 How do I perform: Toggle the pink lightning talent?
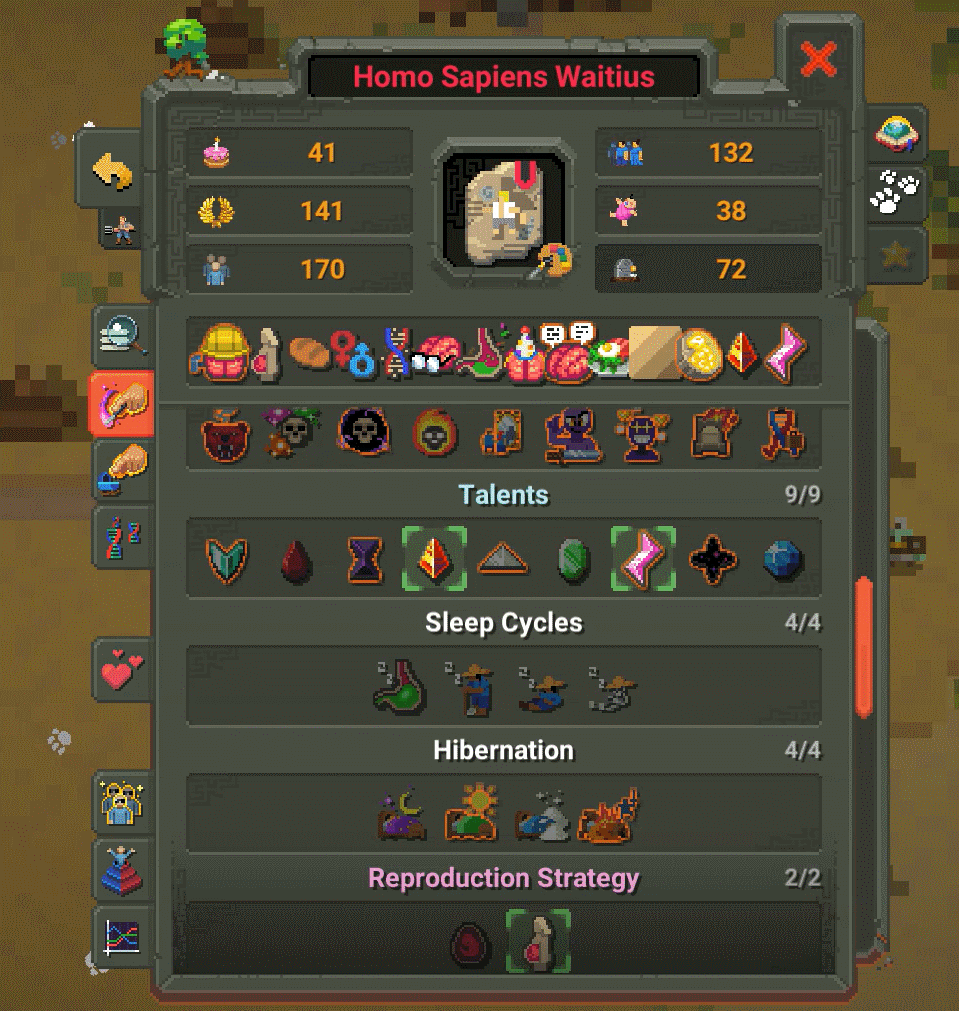(643, 558)
